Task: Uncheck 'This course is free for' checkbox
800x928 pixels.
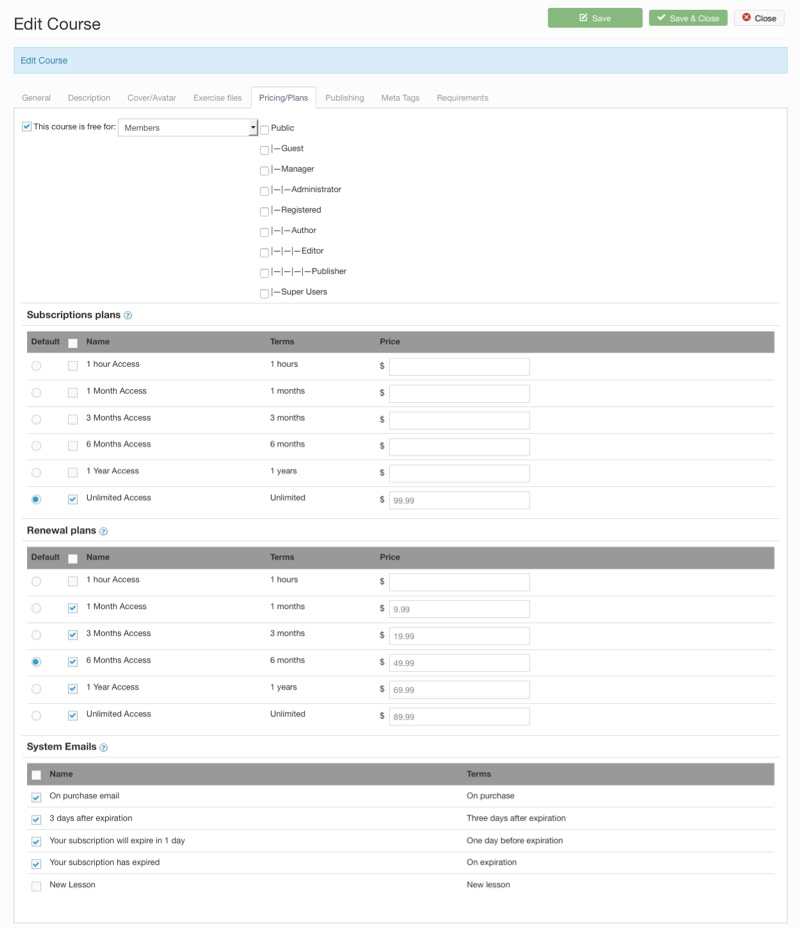Action: tap(27, 127)
